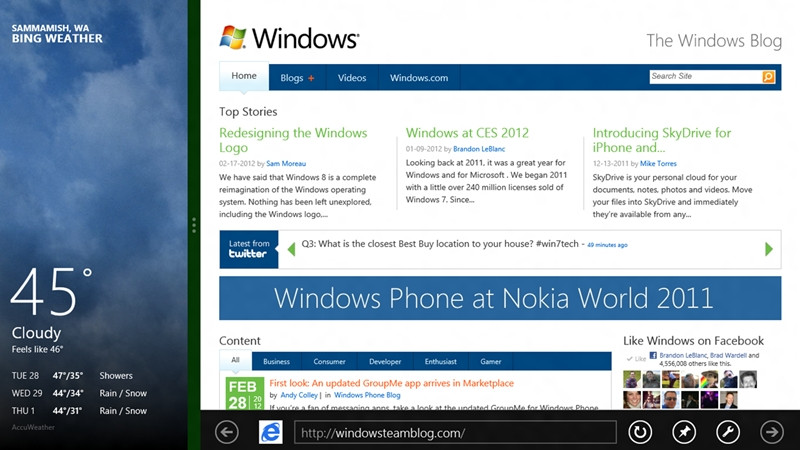Open the Videos nav item
The image size is (800, 450).
click(x=352, y=78)
